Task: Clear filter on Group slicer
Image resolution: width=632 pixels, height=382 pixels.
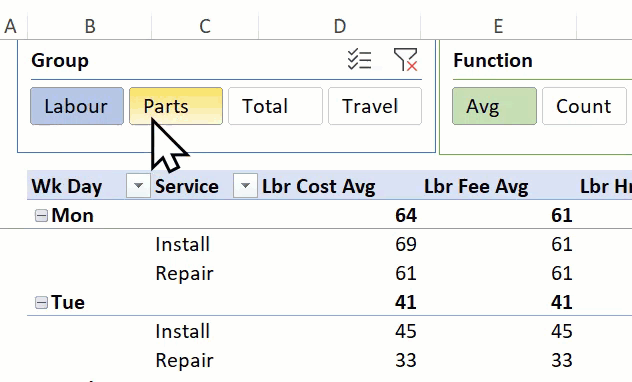Action: point(405,60)
